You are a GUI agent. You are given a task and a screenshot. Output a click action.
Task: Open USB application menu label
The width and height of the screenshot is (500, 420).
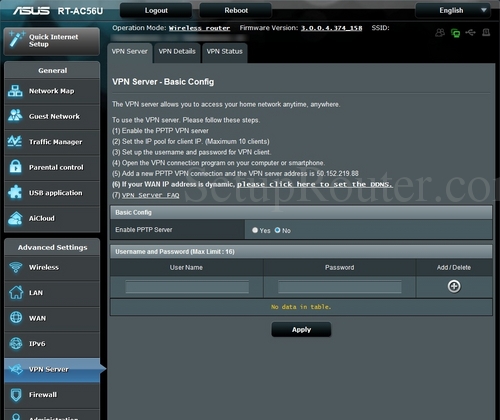click(55, 193)
